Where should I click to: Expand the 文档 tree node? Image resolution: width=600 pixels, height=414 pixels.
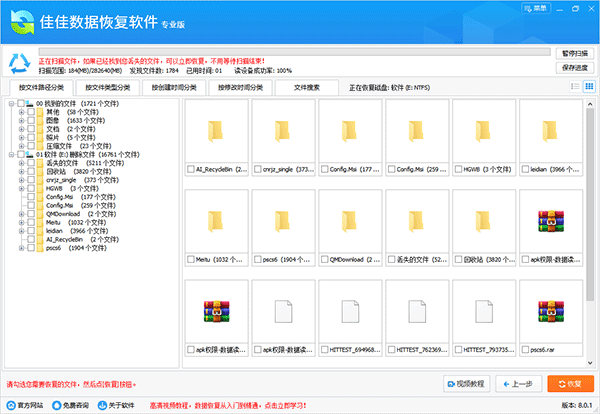[22, 129]
